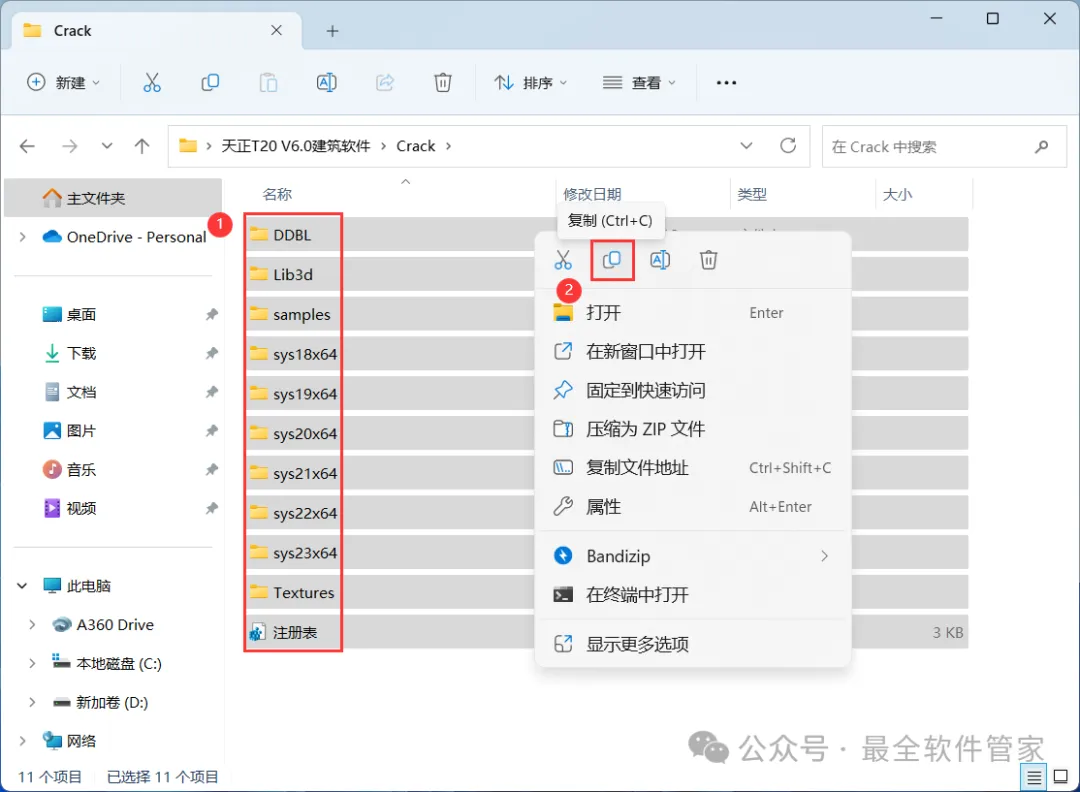Click the context menu Cut icon
The image size is (1080, 792).
pyautogui.click(x=563, y=260)
